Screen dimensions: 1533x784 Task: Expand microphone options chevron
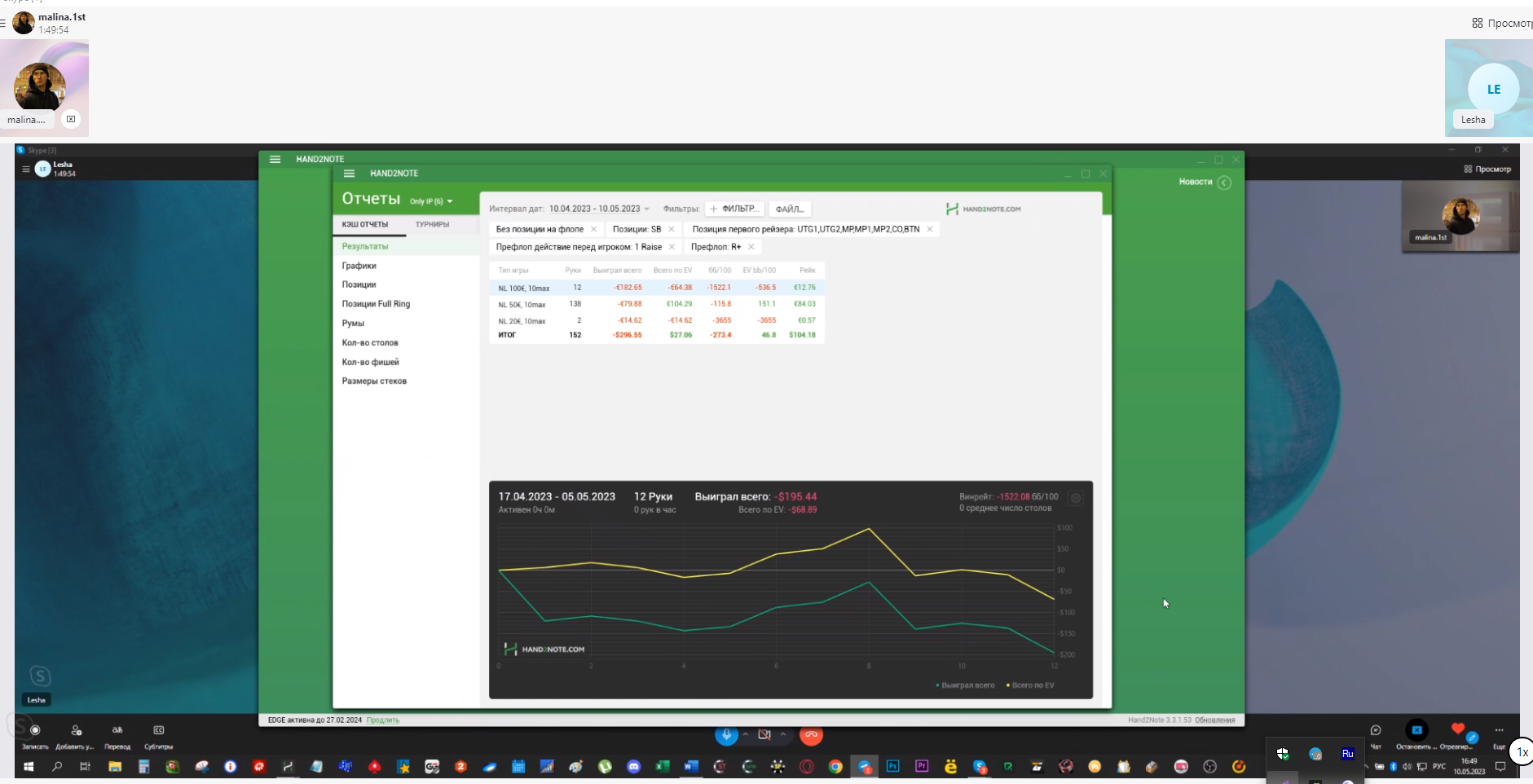coord(745,734)
